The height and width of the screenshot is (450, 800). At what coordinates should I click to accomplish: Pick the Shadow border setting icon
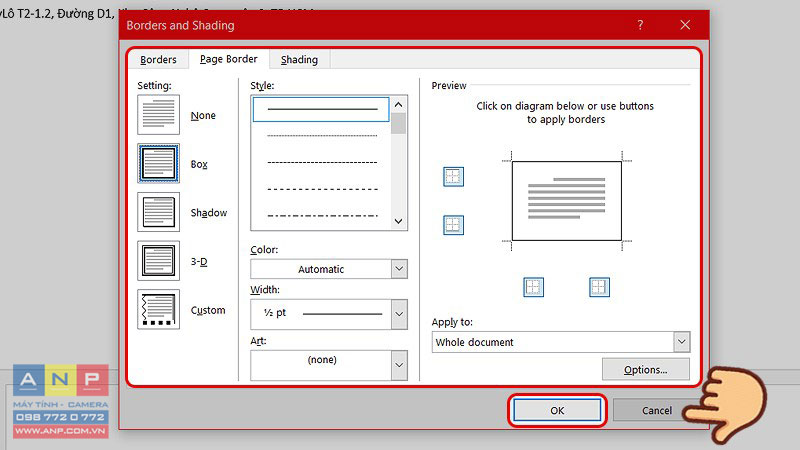click(x=158, y=212)
